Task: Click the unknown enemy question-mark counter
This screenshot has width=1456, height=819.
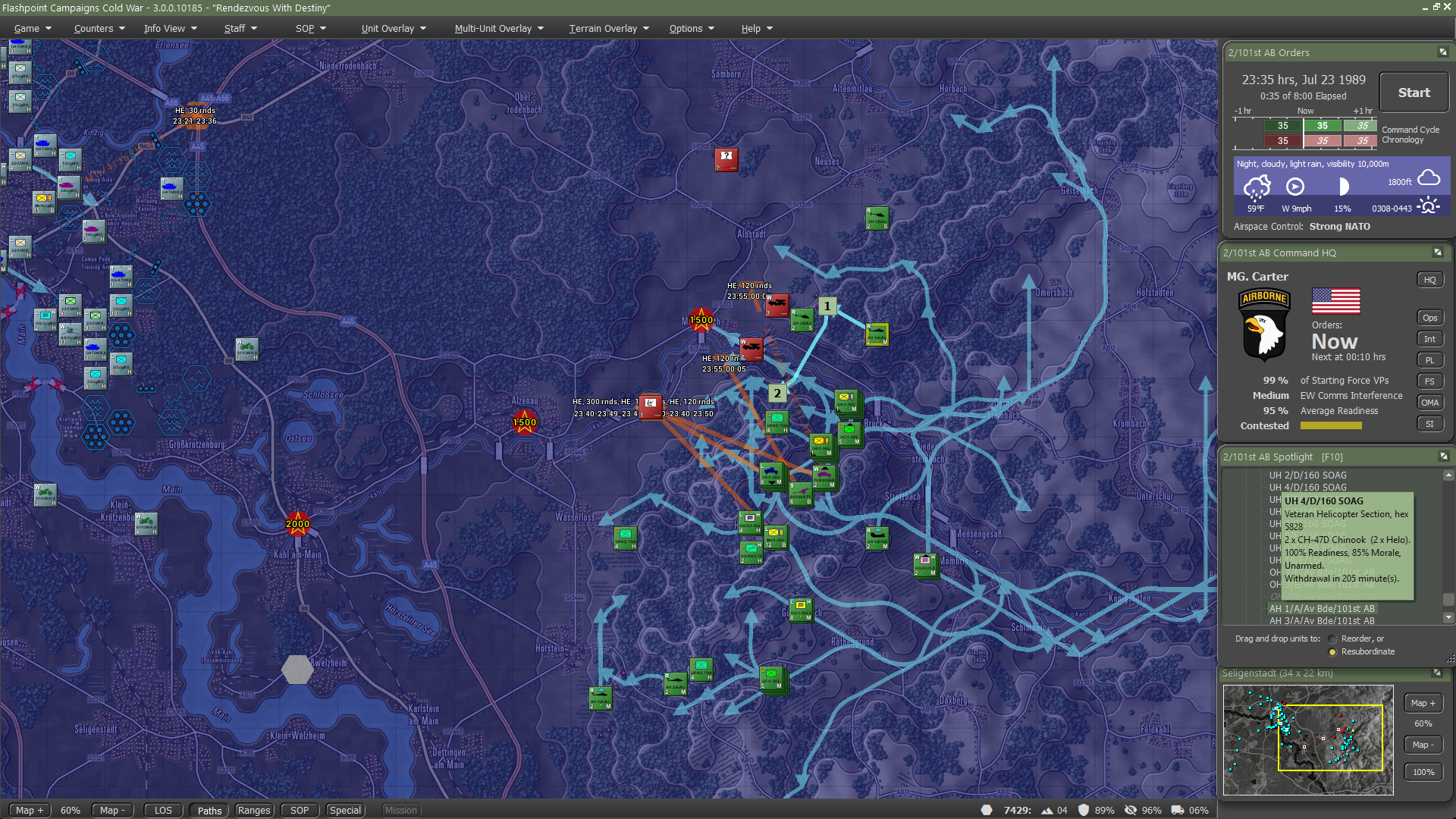Action: pyautogui.click(x=726, y=159)
